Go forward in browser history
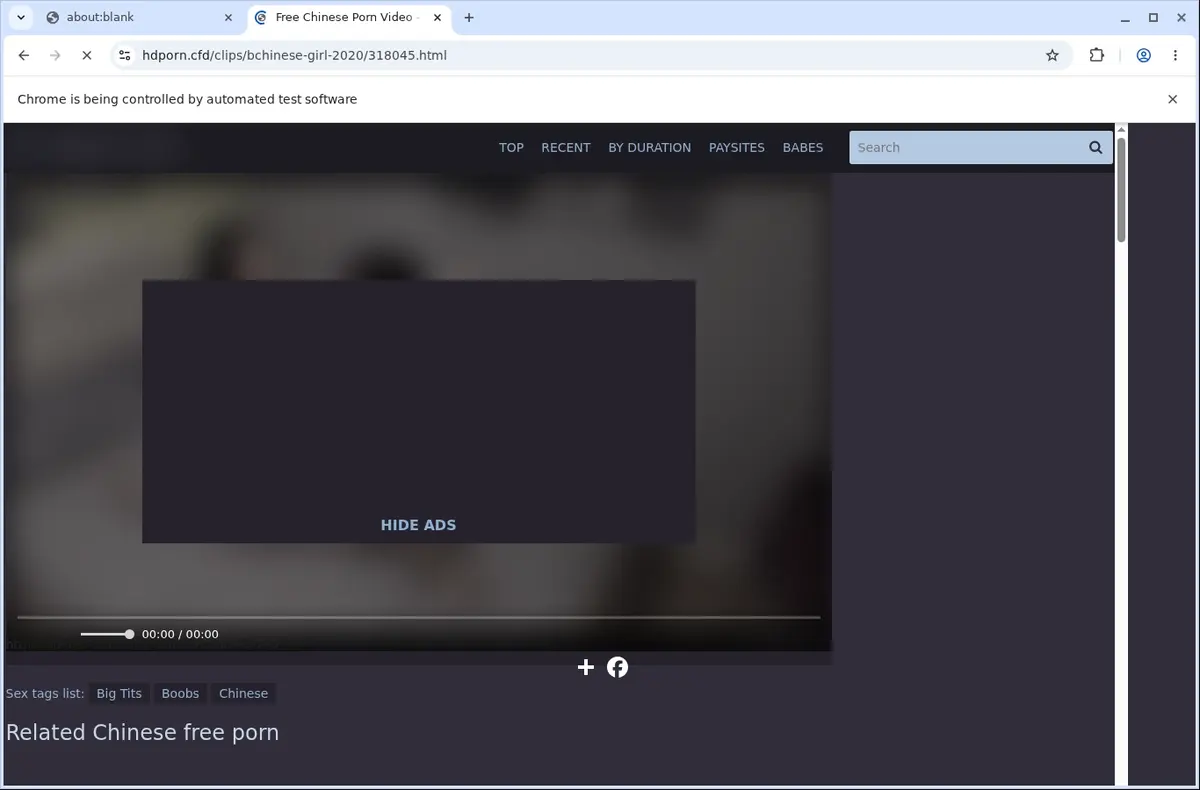1200x790 pixels. 55,55
